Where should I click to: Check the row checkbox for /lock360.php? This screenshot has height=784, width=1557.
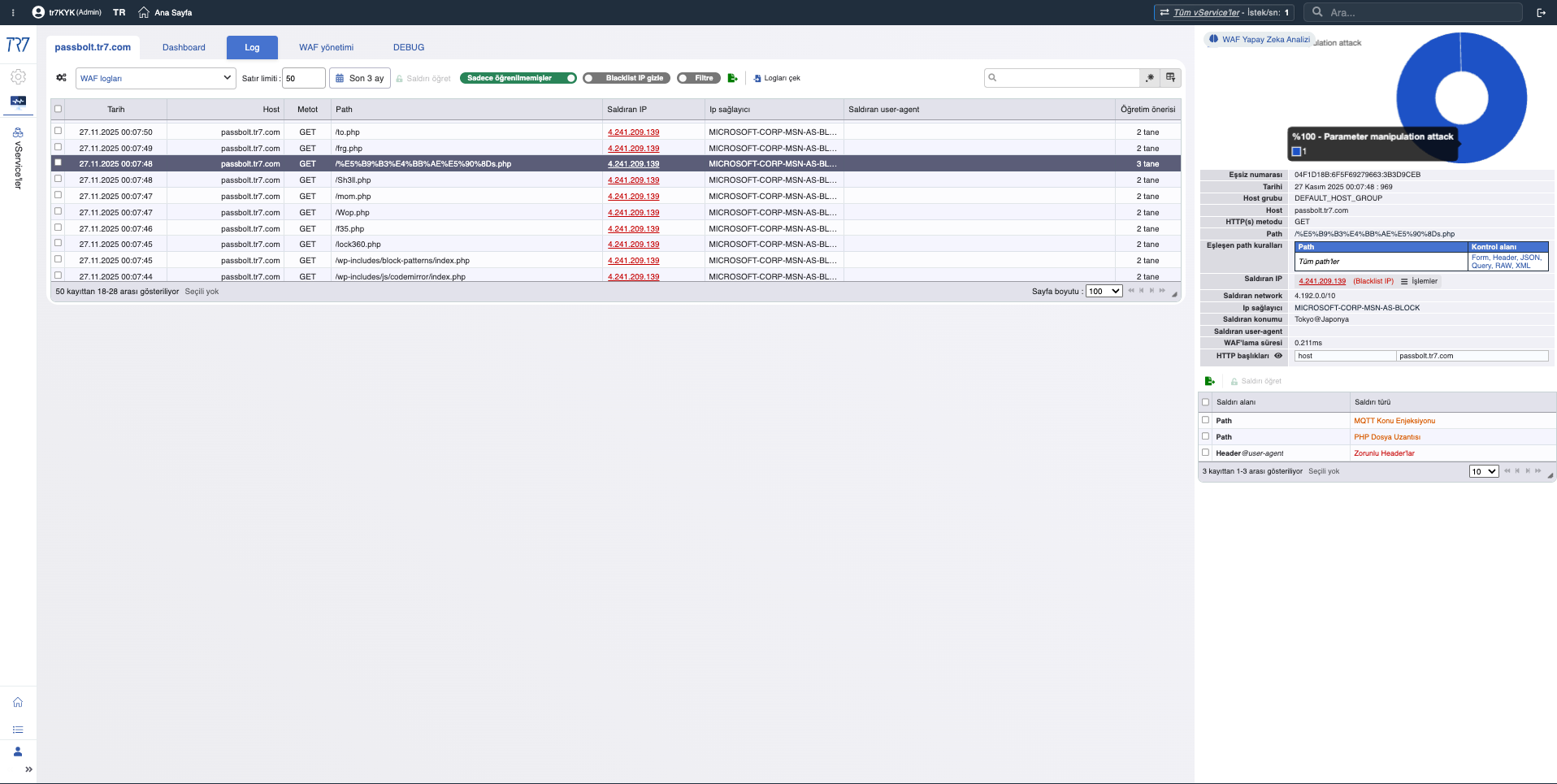click(58, 243)
